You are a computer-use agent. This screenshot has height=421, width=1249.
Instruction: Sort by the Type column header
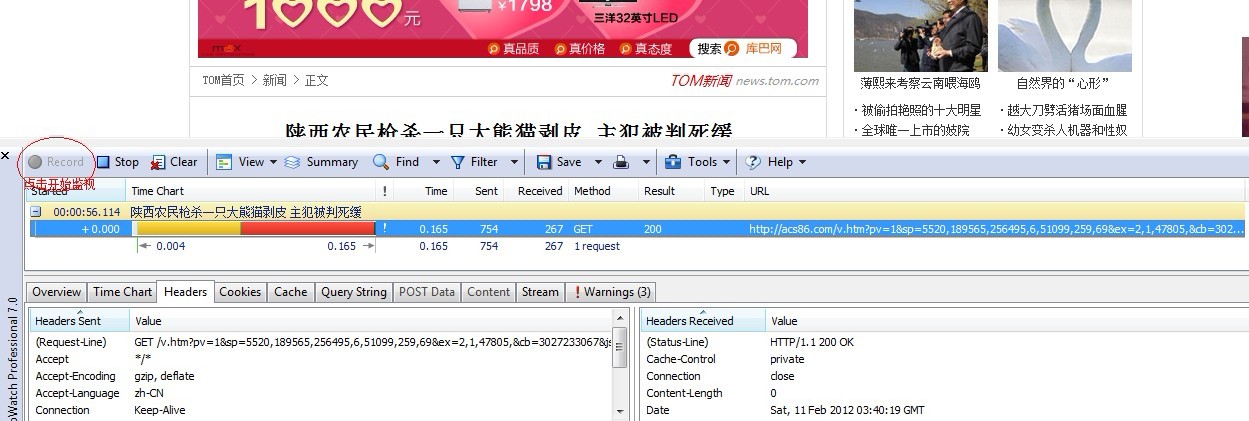pyautogui.click(x=724, y=191)
